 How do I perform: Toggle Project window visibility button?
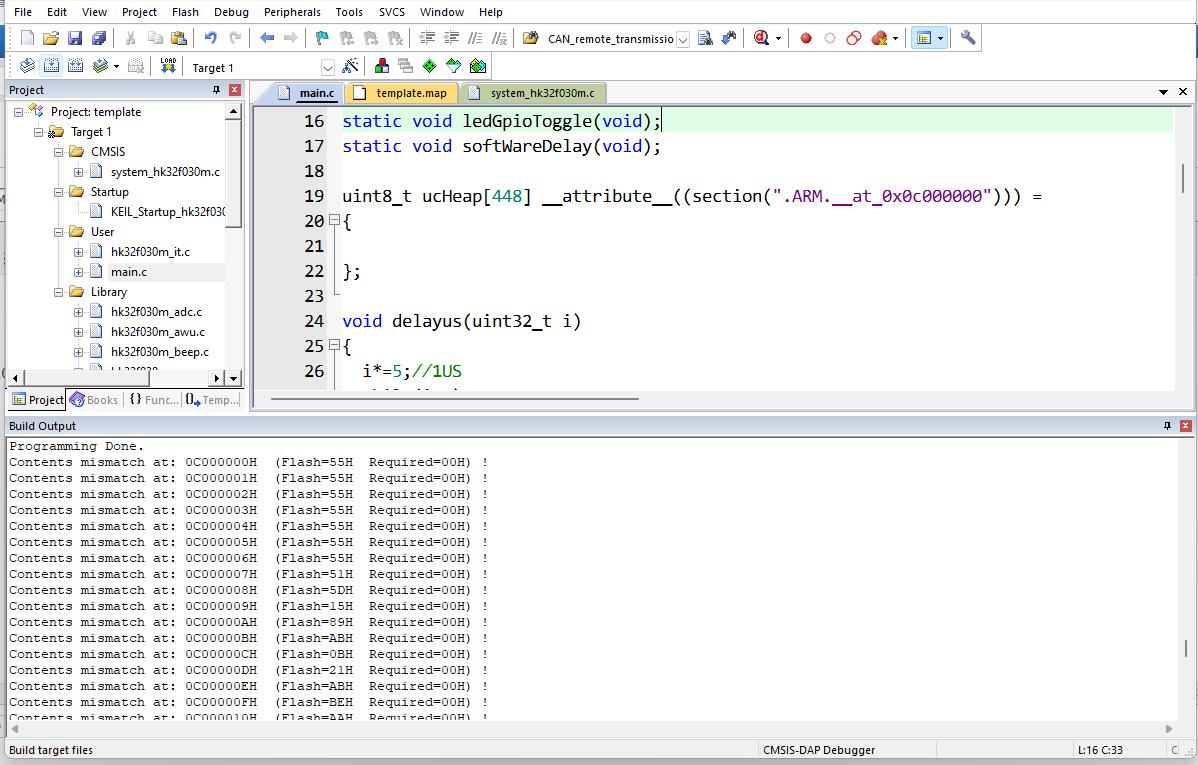(924, 38)
